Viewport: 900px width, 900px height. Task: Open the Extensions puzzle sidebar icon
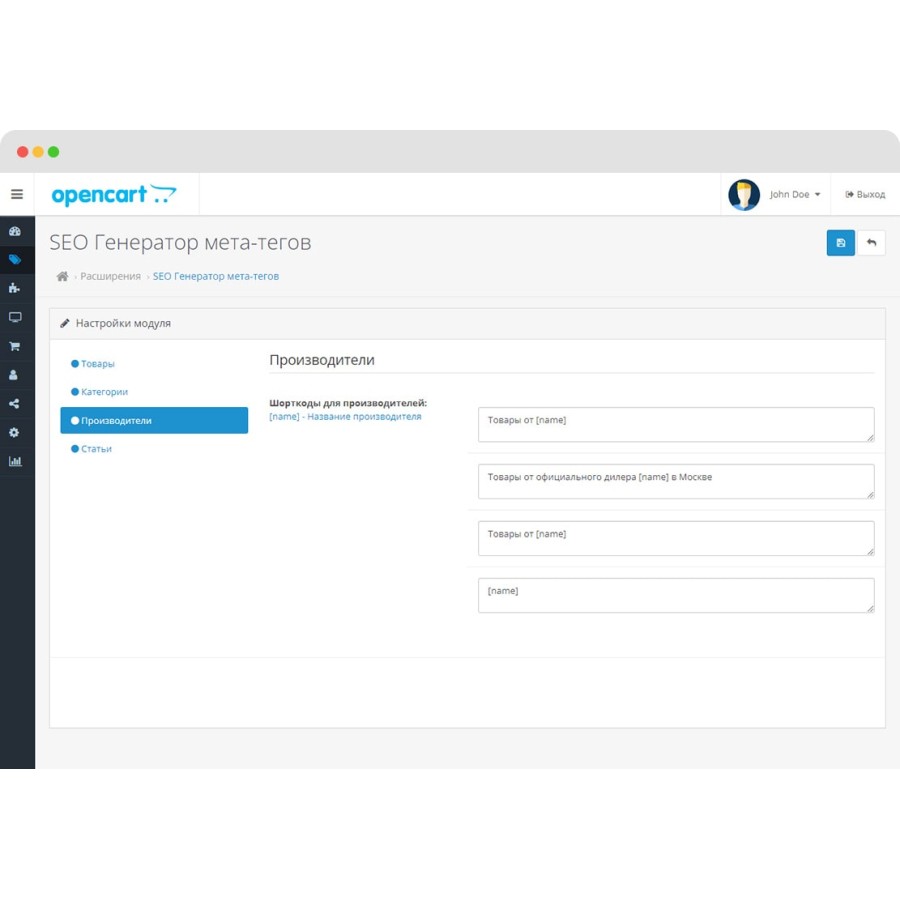[x=15, y=288]
